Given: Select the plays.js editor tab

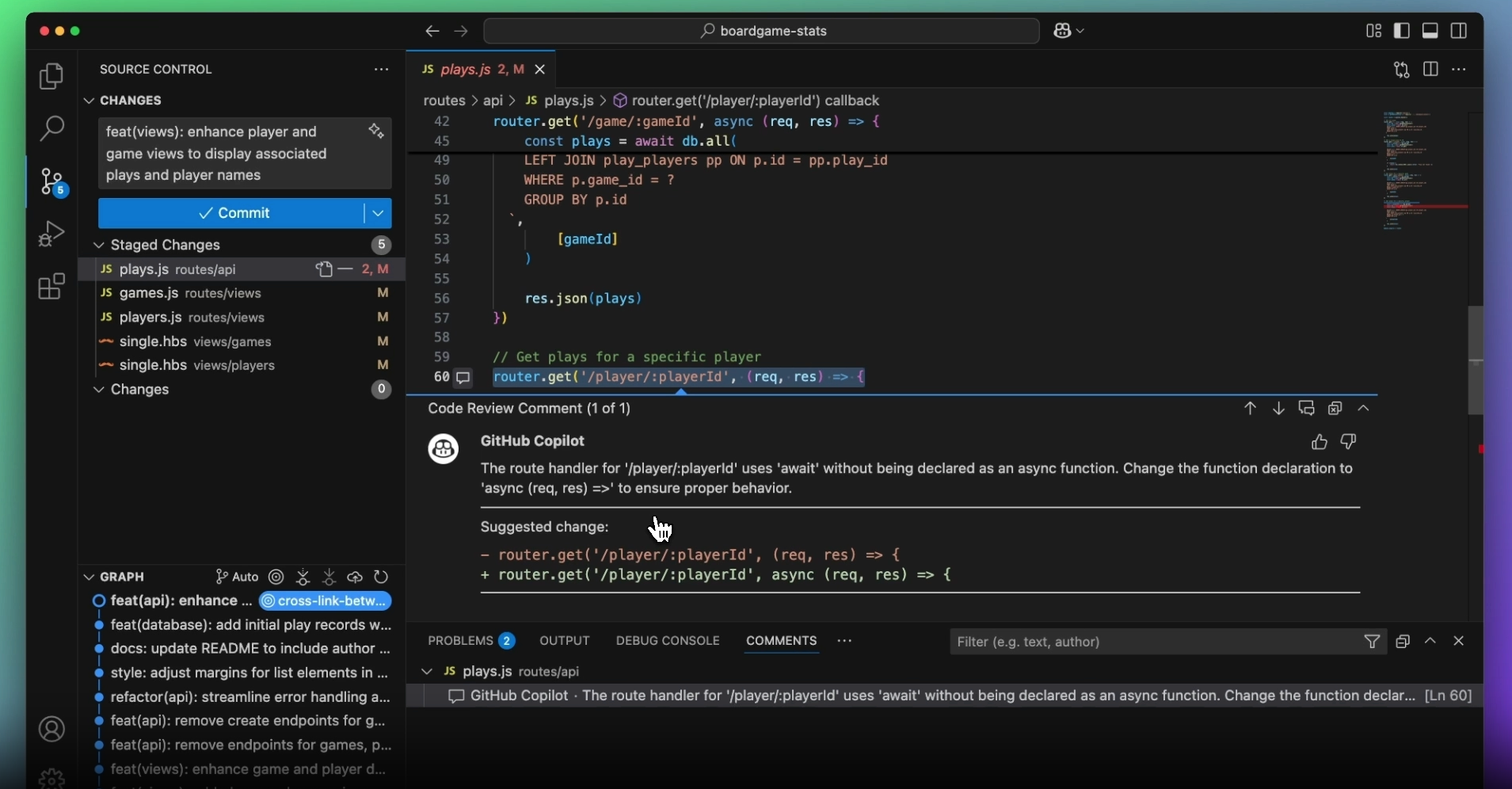Looking at the screenshot, I should click(x=482, y=70).
